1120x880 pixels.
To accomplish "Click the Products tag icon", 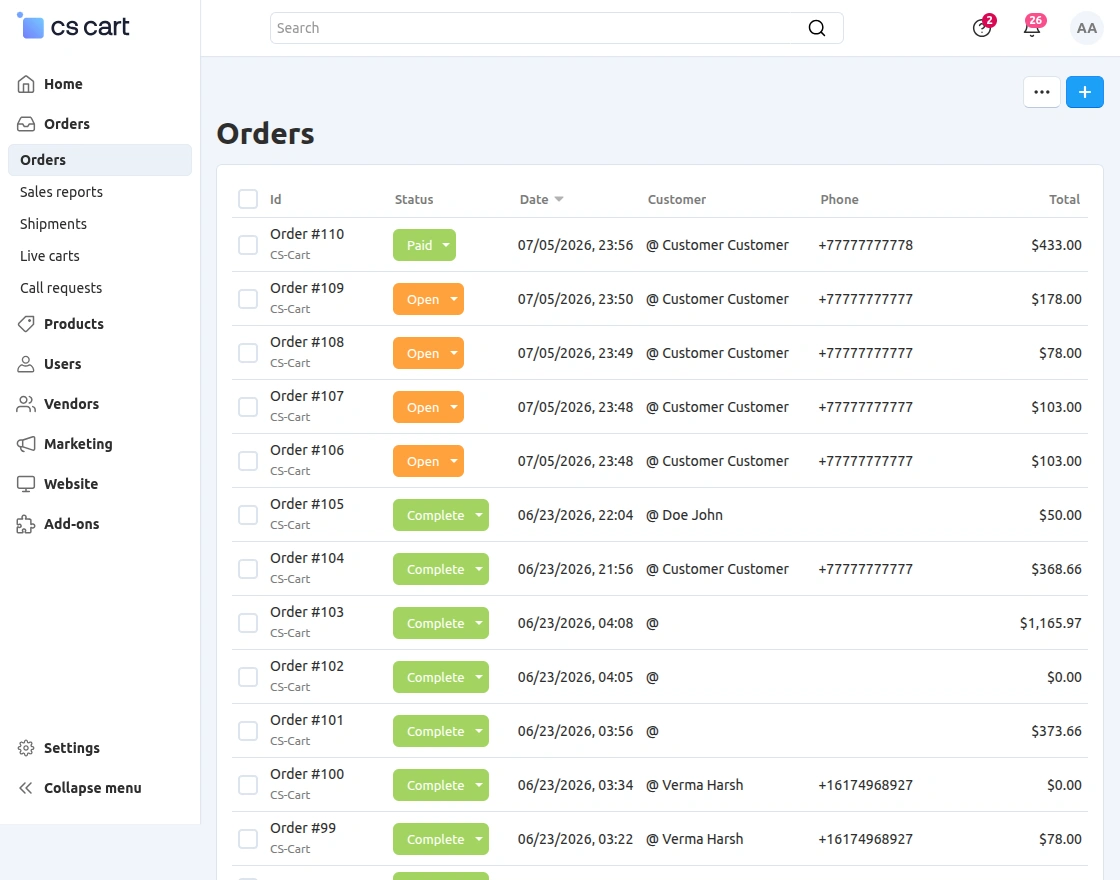I will [x=26, y=324].
